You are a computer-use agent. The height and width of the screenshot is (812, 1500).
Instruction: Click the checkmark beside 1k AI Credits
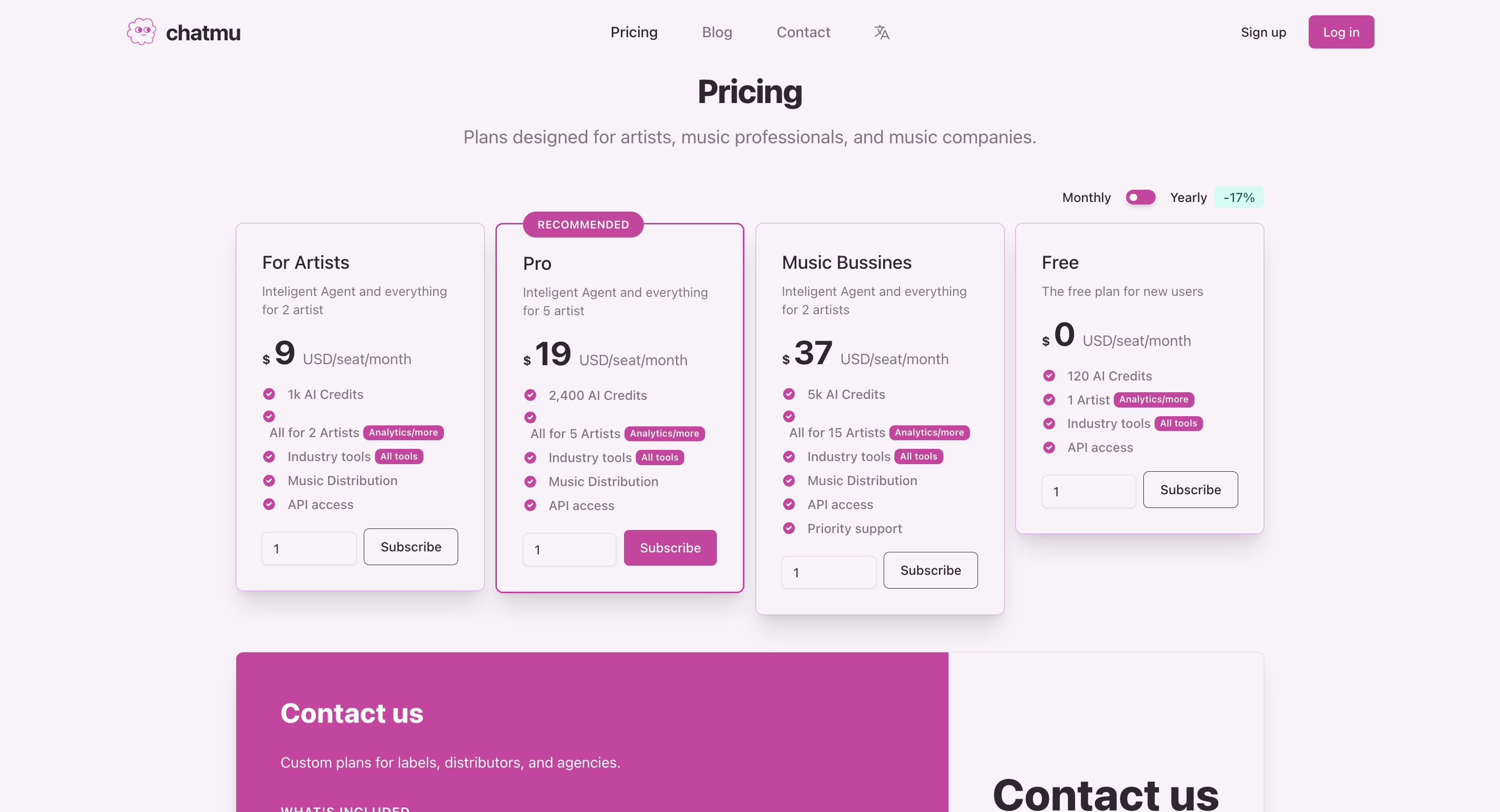(269, 394)
